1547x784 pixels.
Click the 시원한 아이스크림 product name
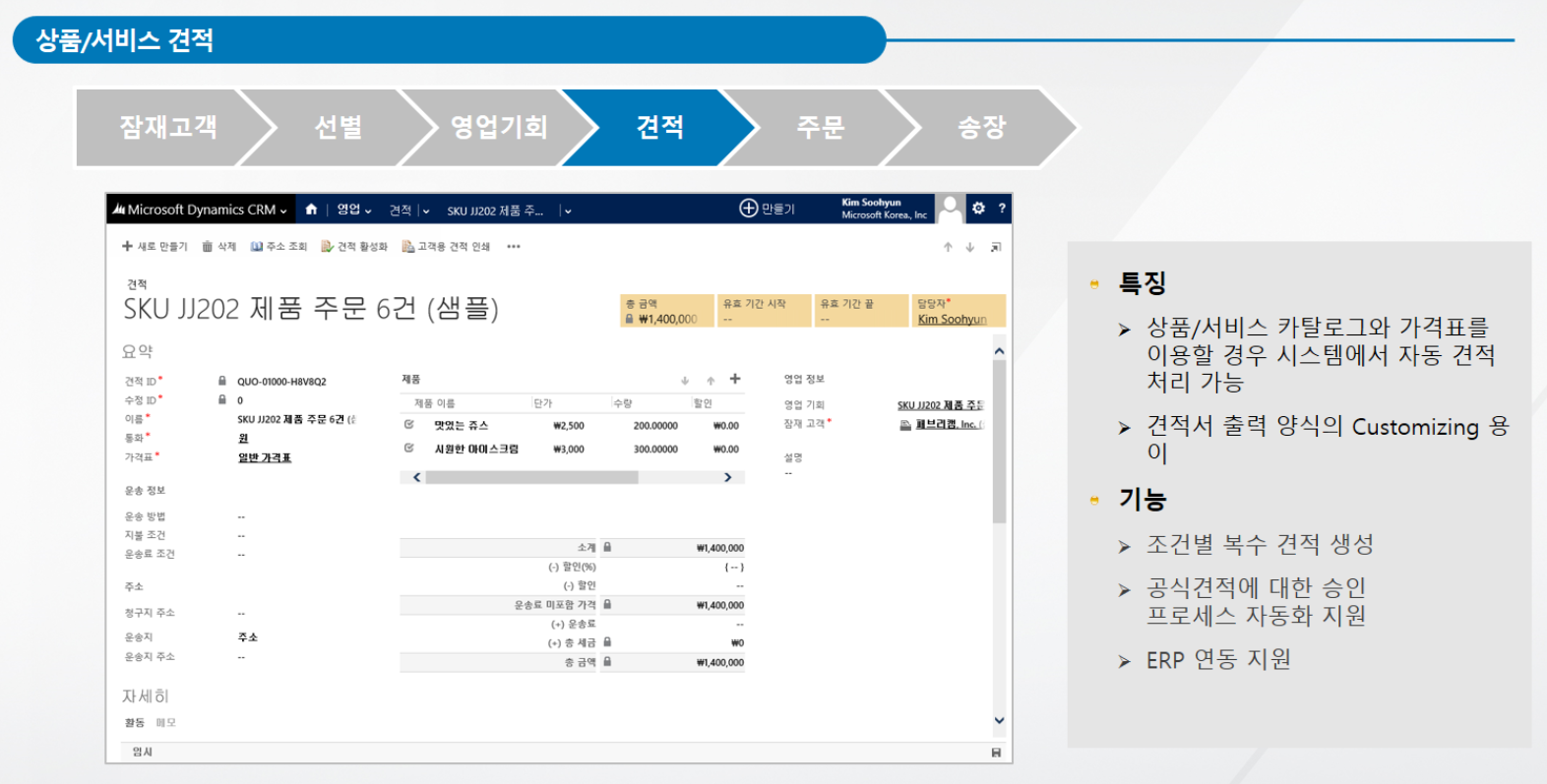pos(476,449)
